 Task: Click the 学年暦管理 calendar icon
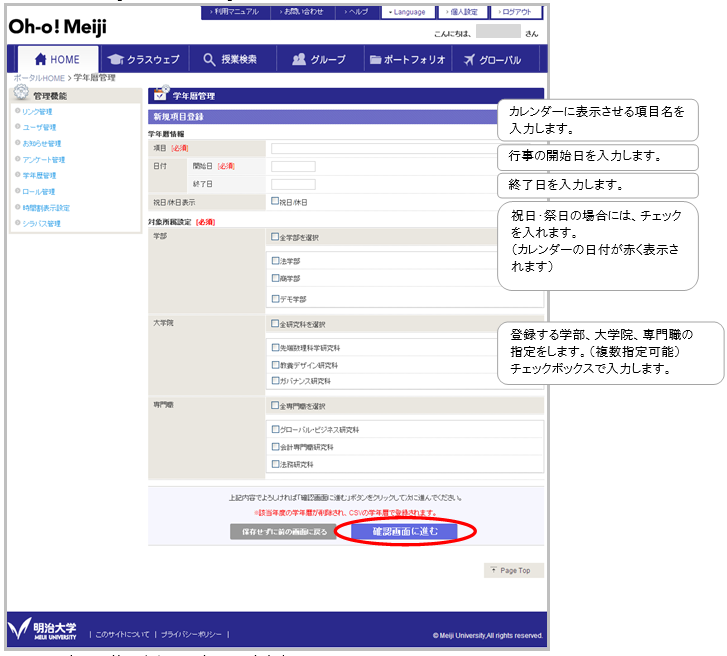(161, 93)
